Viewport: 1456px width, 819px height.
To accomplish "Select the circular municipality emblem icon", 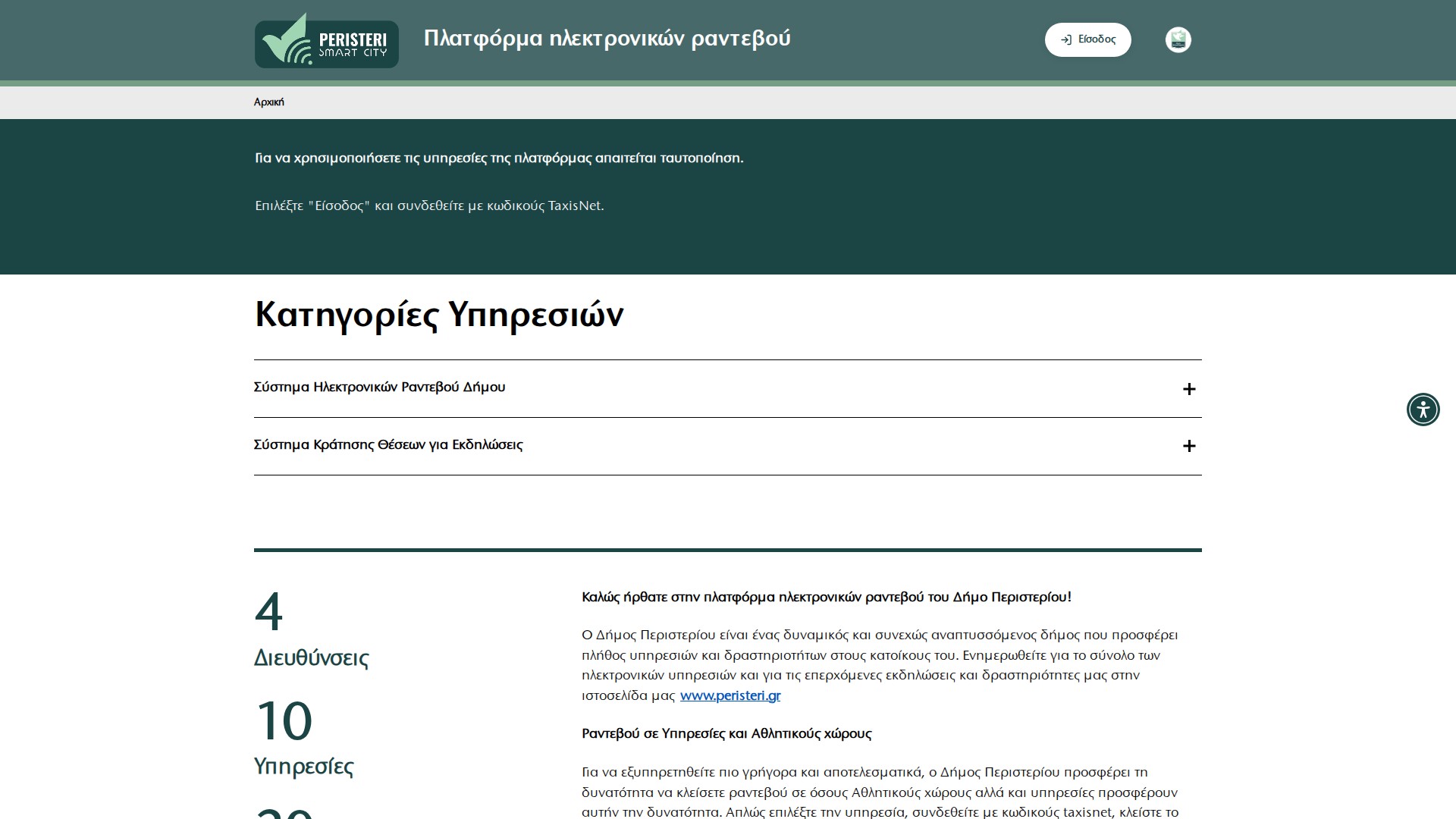I will pyautogui.click(x=1178, y=39).
